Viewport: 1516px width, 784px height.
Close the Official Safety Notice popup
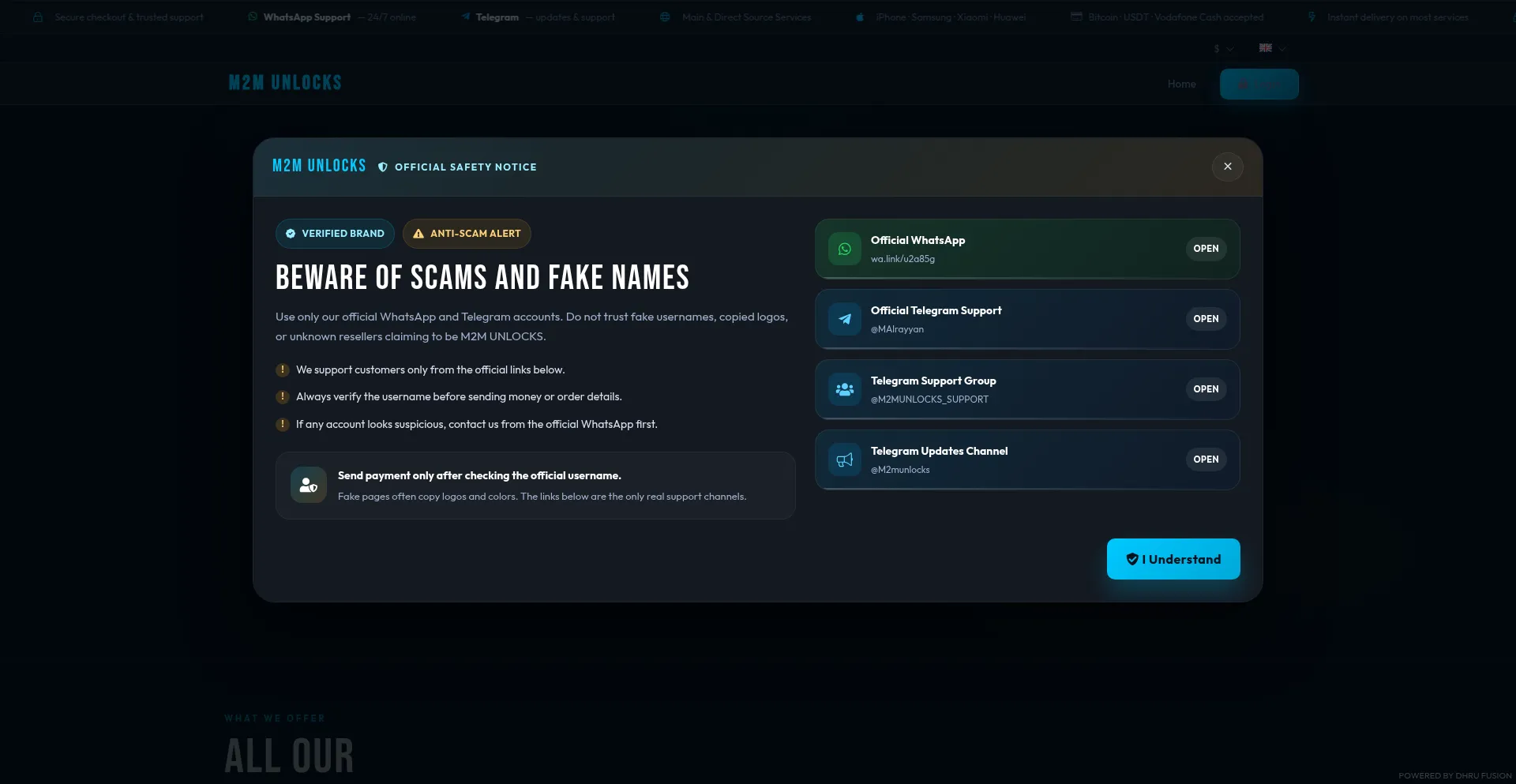(1227, 167)
